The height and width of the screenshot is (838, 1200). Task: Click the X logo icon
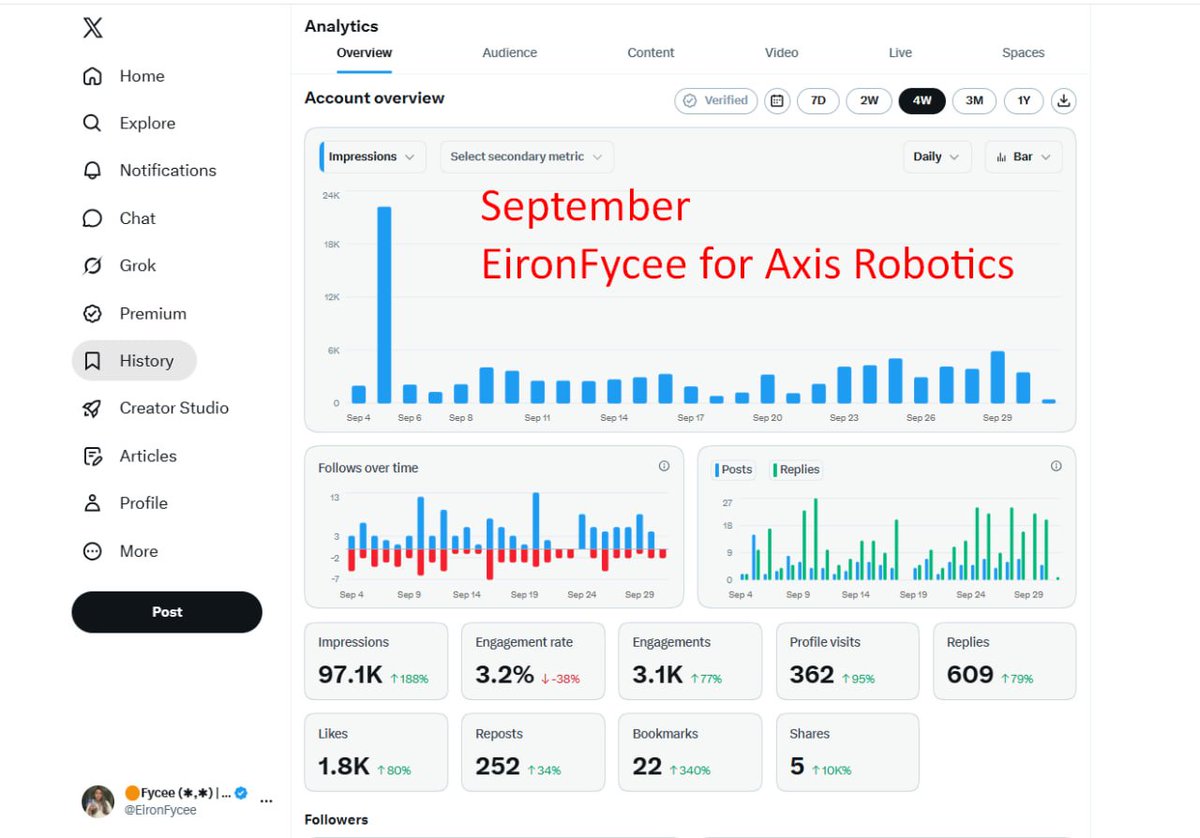pyautogui.click(x=92, y=28)
